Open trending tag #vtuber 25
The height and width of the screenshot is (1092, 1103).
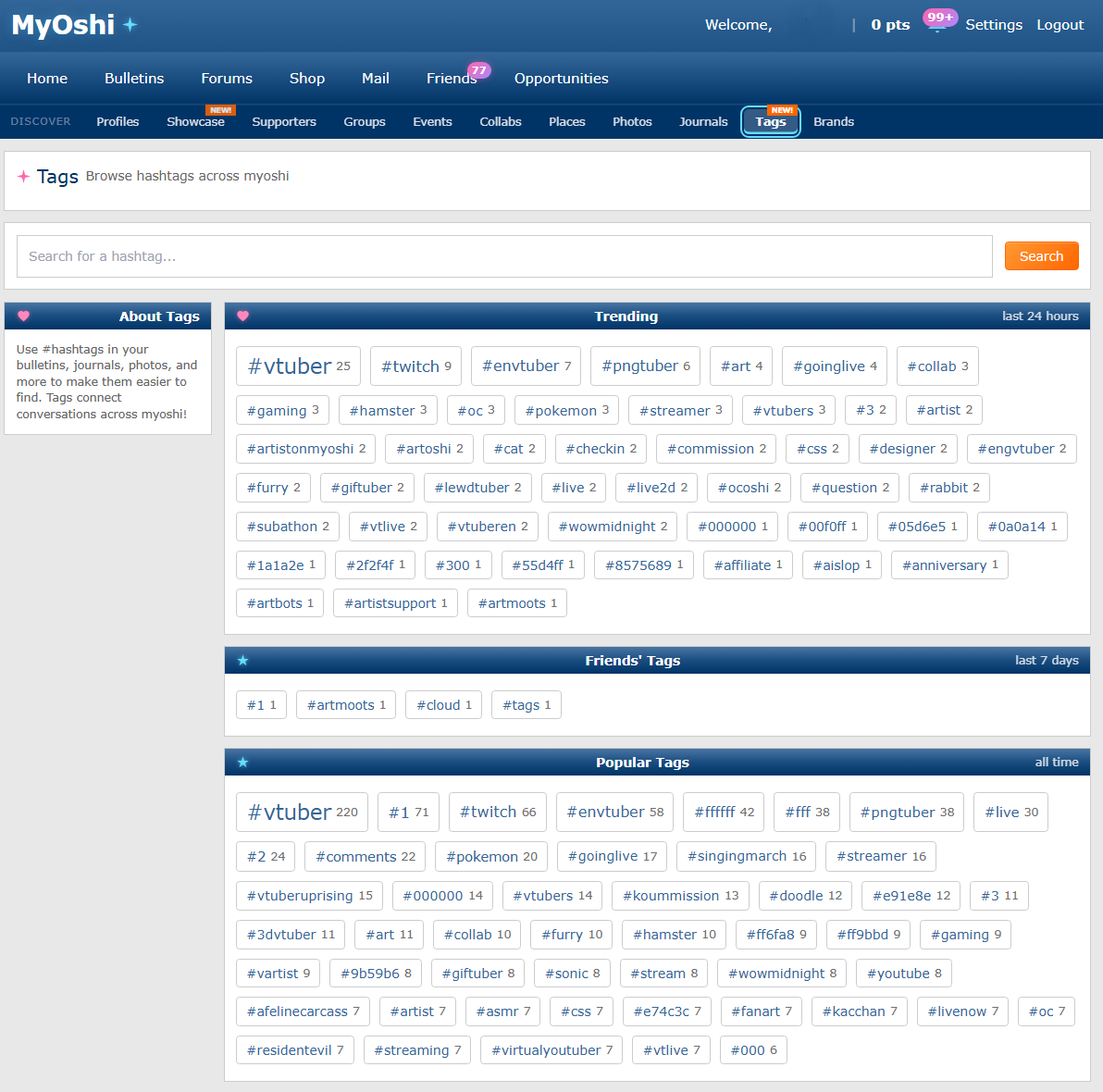(x=298, y=366)
